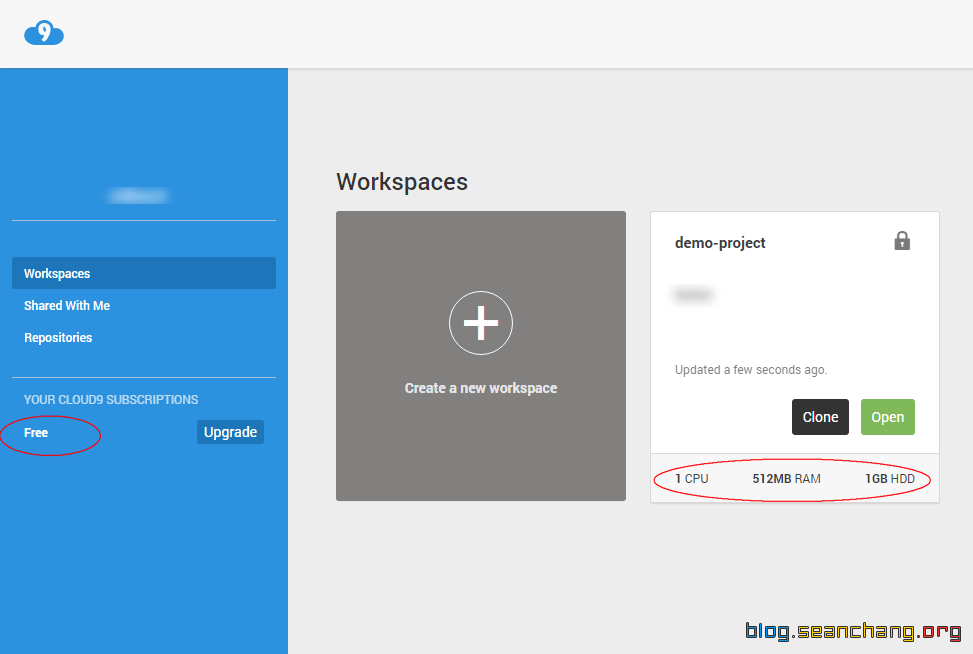
Task: Click the 1 CPU spec
Action: (691, 478)
